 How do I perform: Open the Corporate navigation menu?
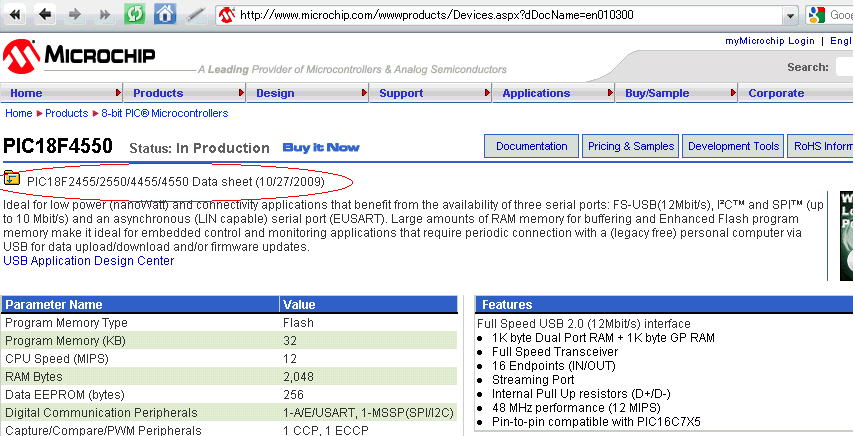[x=776, y=93]
